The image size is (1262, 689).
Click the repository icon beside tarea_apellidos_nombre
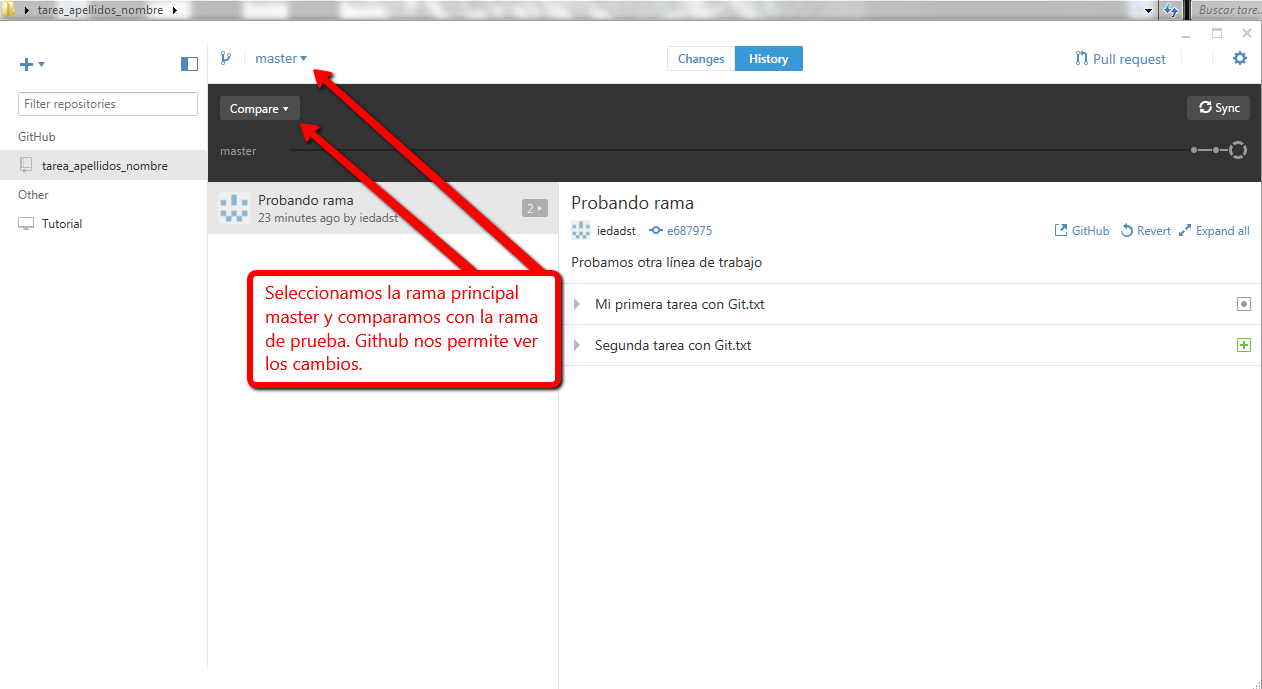point(27,165)
